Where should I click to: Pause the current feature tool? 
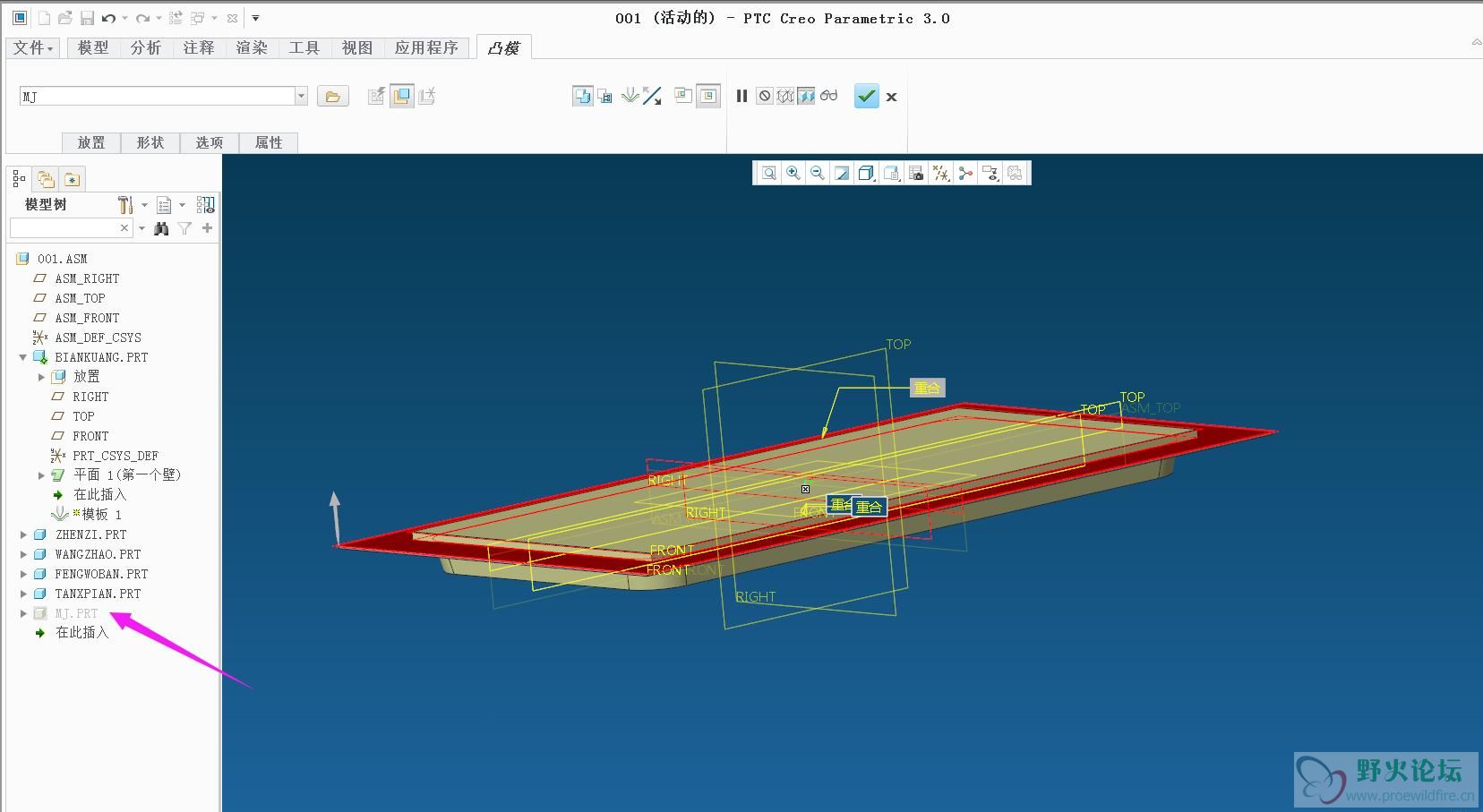coord(741,96)
